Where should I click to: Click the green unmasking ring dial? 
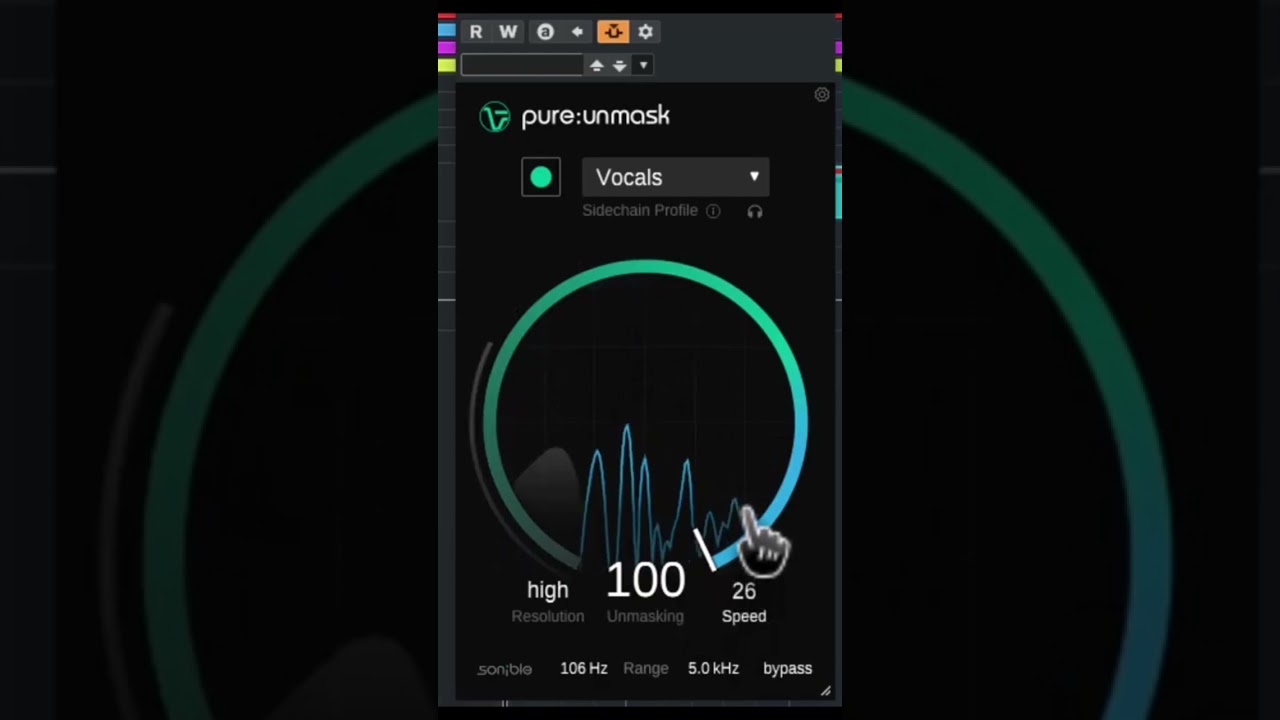tap(646, 267)
